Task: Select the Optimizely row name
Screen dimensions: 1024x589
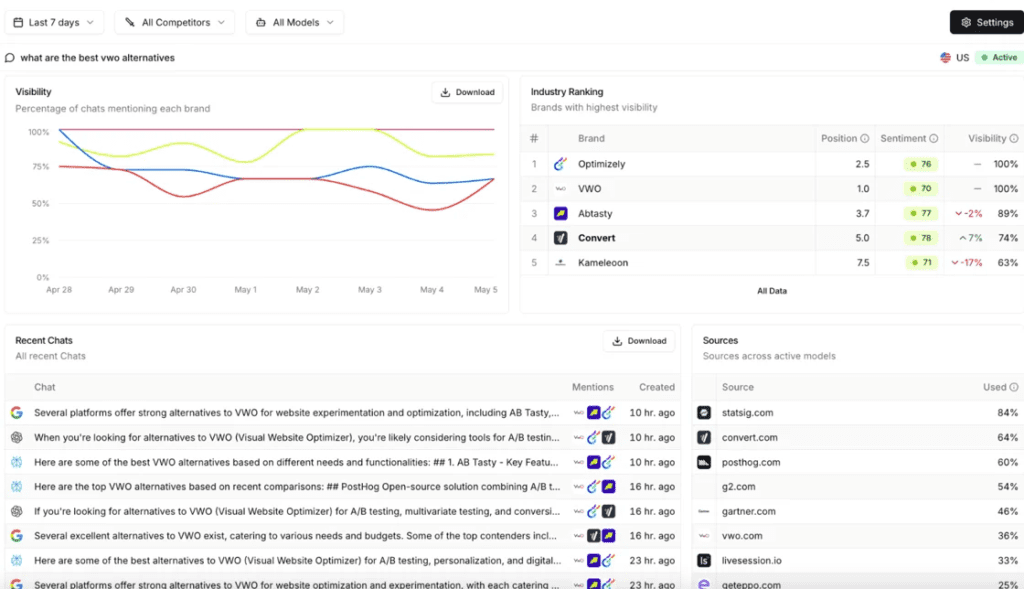Action: (601, 164)
